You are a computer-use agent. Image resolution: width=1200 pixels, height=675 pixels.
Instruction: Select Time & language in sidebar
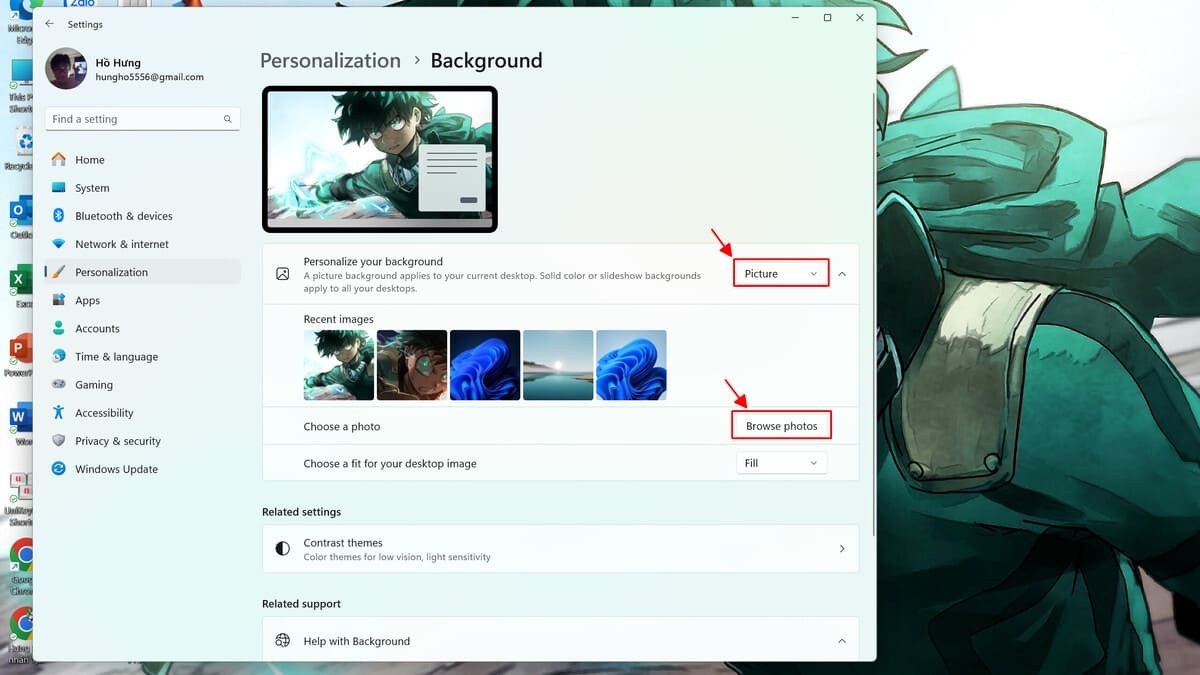click(116, 357)
